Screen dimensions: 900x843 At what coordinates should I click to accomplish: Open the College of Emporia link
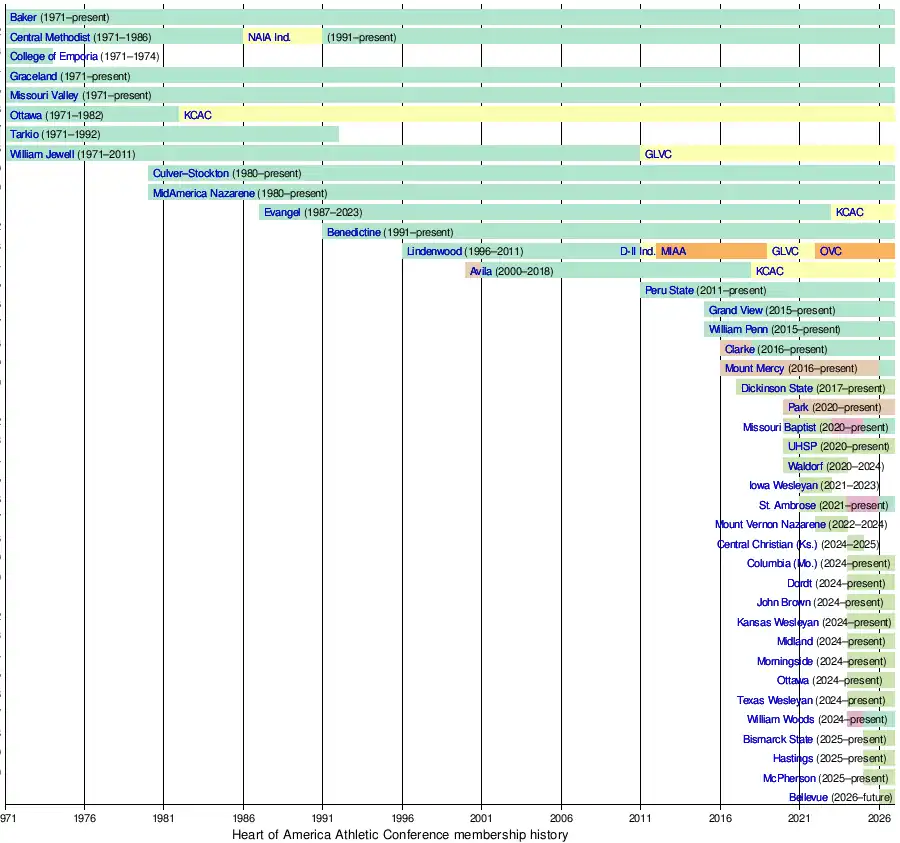click(54, 57)
